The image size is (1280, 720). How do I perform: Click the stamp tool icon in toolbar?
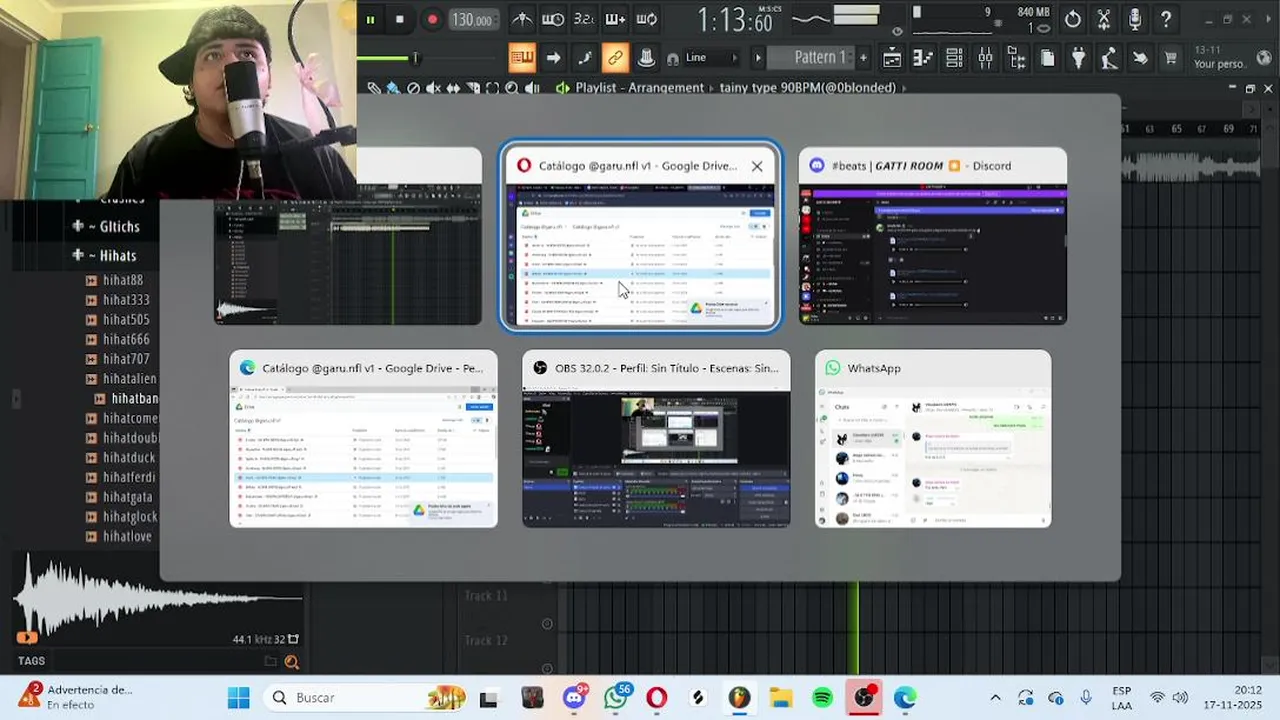click(647, 58)
